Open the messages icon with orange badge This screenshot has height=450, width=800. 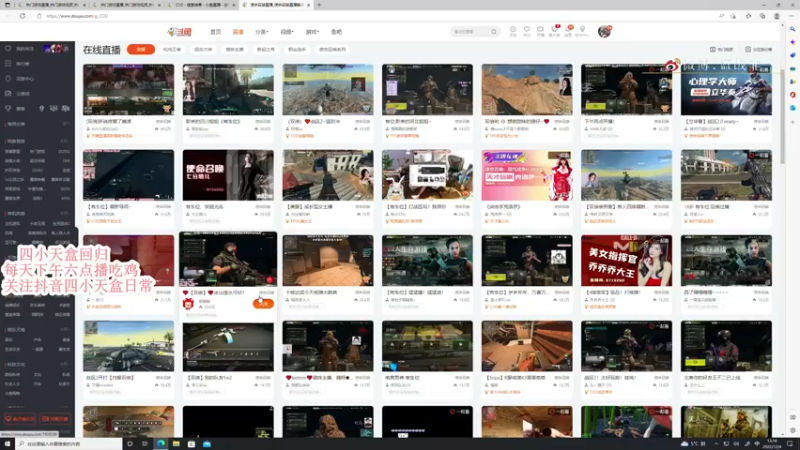click(x=568, y=31)
